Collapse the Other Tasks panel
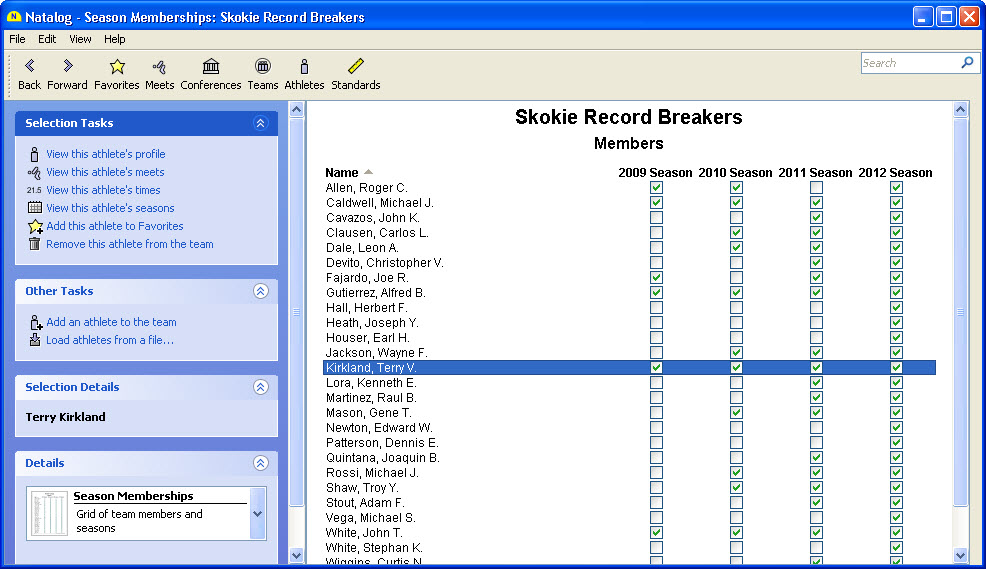The height and width of the screenshot is (569, 986). [260, 291]
